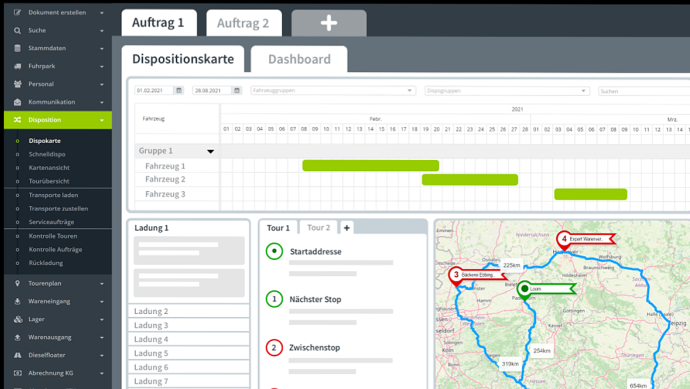The height and width of the screenshot is (389, 690).
Task: Click the Wareneingang download icon
Action: [x=17, y=301]
